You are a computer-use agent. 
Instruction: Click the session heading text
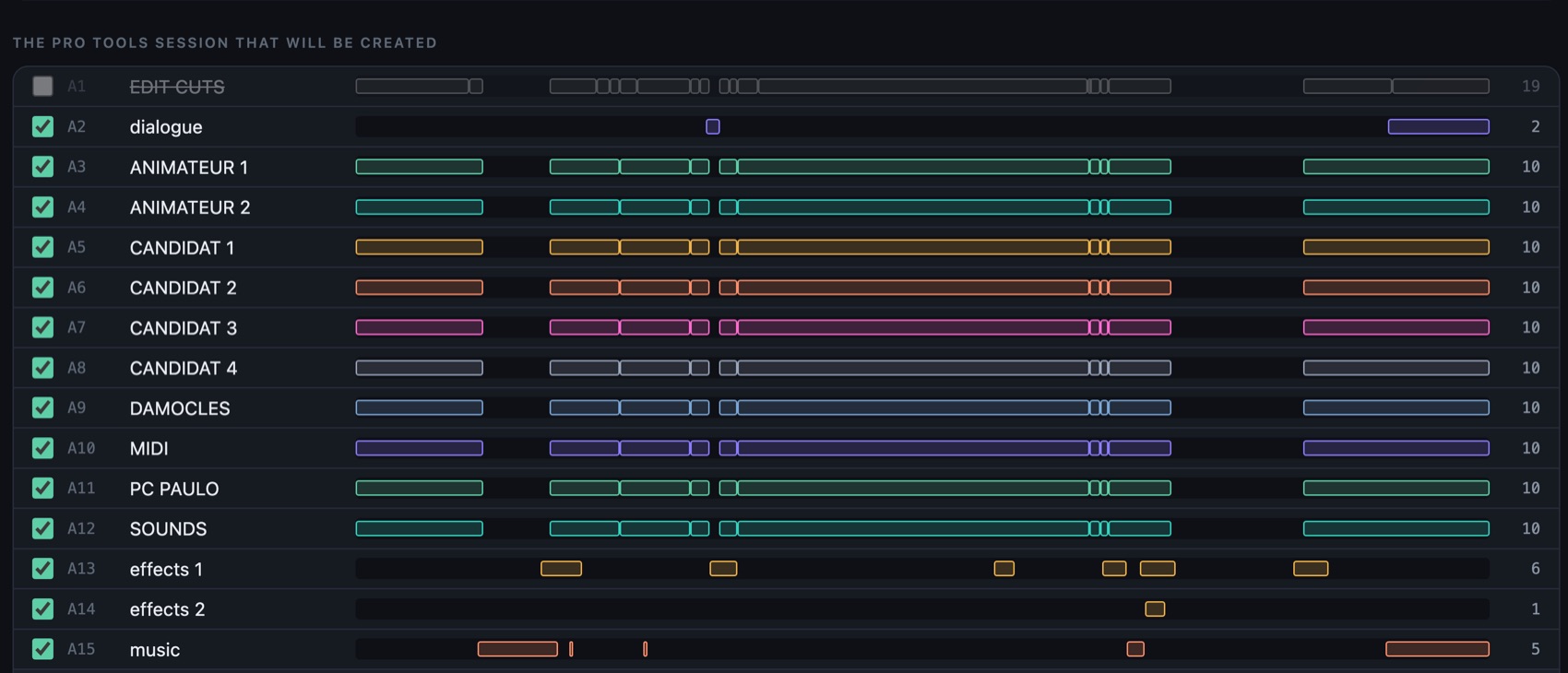(x=225, y=42)
